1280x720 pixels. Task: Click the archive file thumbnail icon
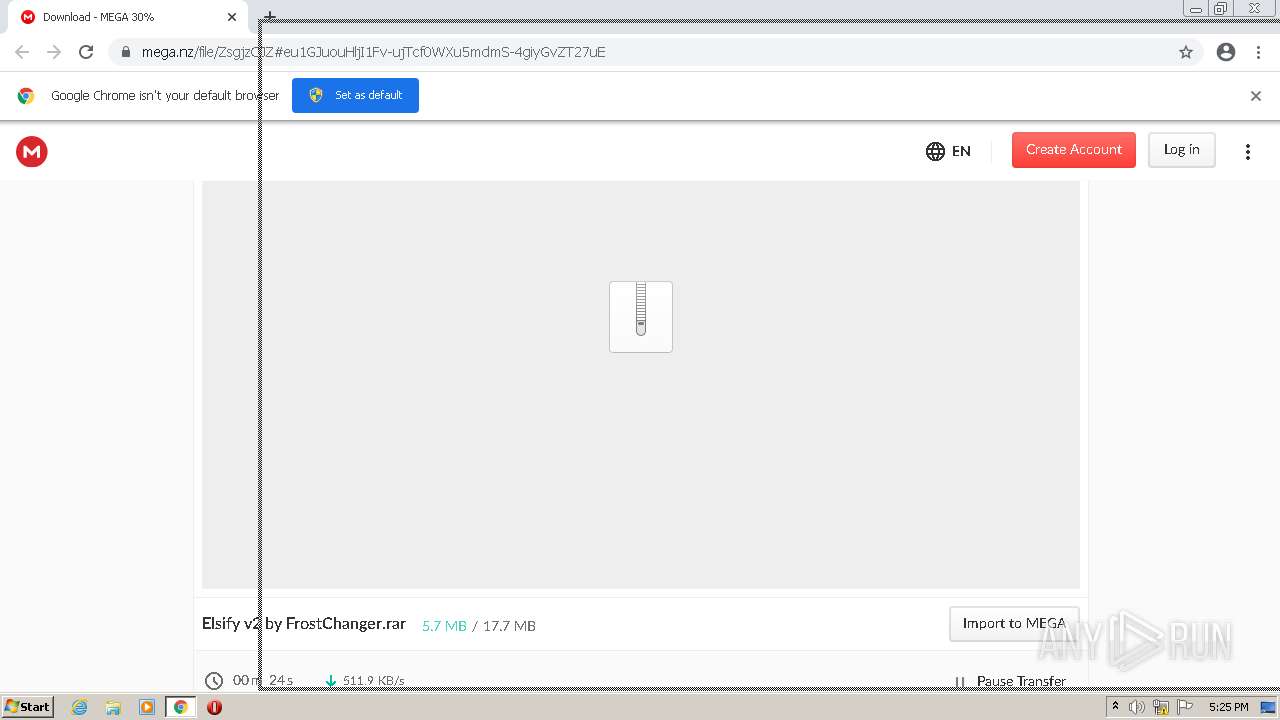pyautogui.click(x=641, y=317)
